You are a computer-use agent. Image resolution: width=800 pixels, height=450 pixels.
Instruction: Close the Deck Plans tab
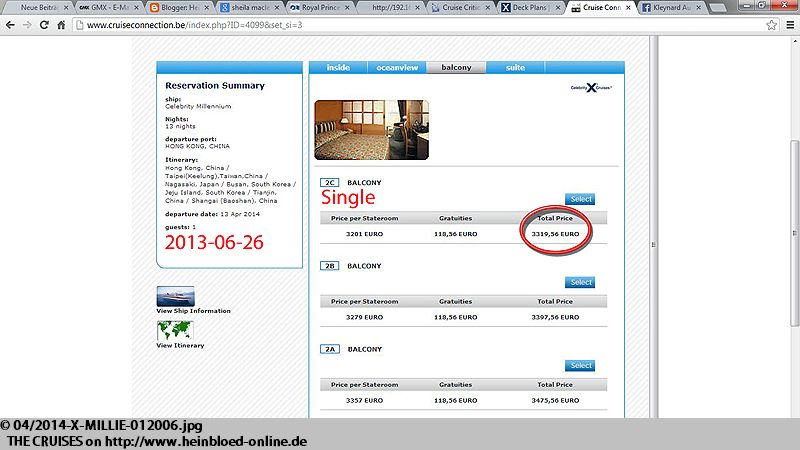tap(558, 8)
